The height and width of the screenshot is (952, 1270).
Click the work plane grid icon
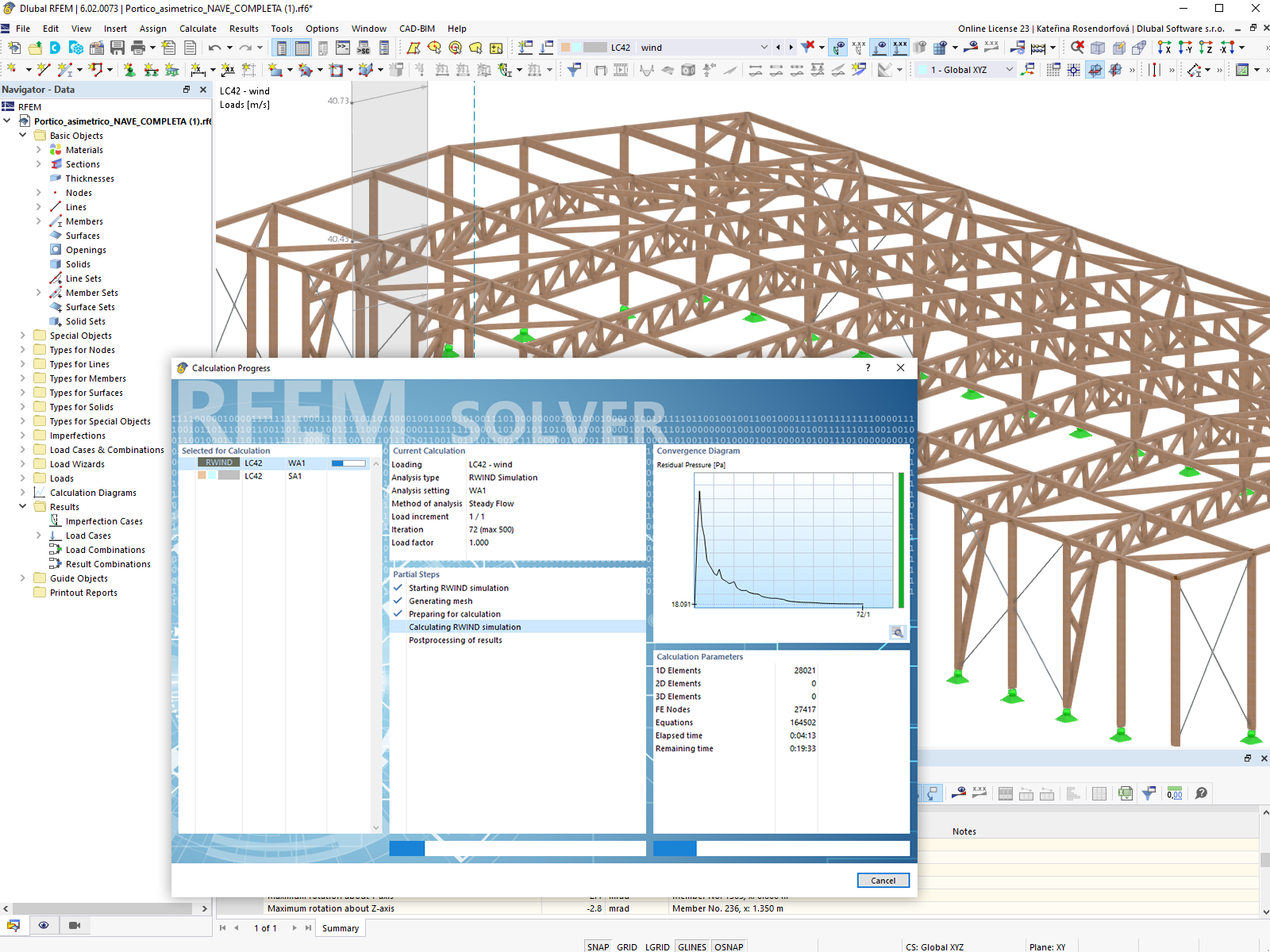tap(1053, 70)
